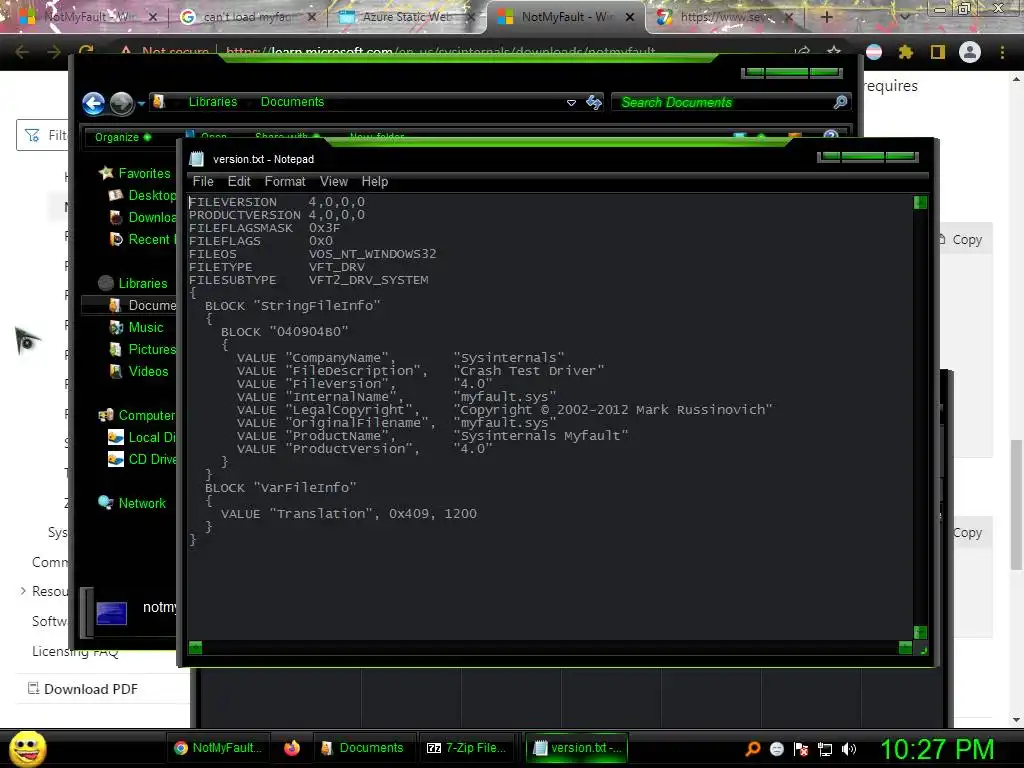Select Desktop under Favorites
This screenshot has width=1024, height=768.
click(x=152, y=195)
